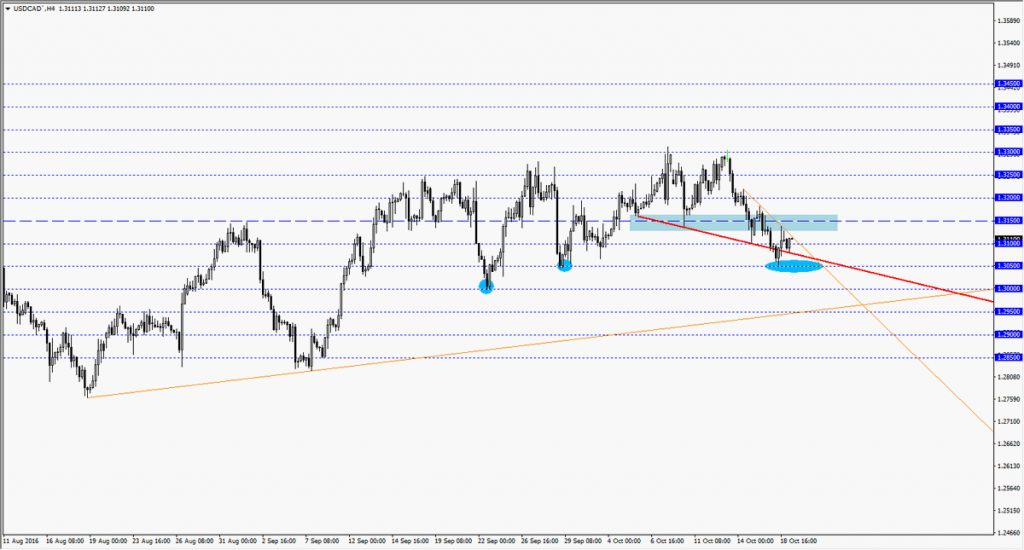Click the 1.28500 horizontal line price label
This screenshot has width=1024, height=550.
click(1008, 357)
